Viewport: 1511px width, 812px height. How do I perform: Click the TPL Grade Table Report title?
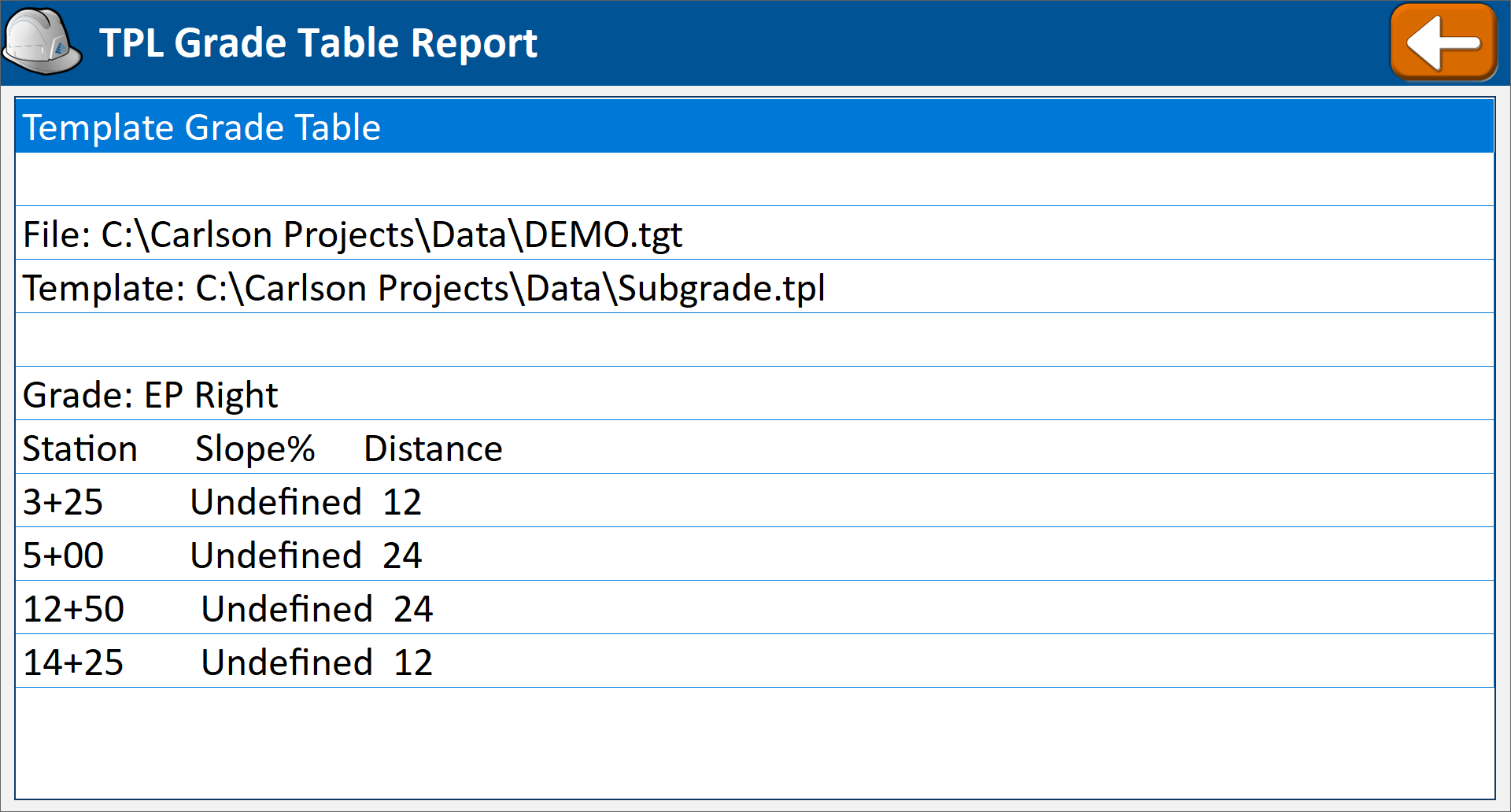319,43
